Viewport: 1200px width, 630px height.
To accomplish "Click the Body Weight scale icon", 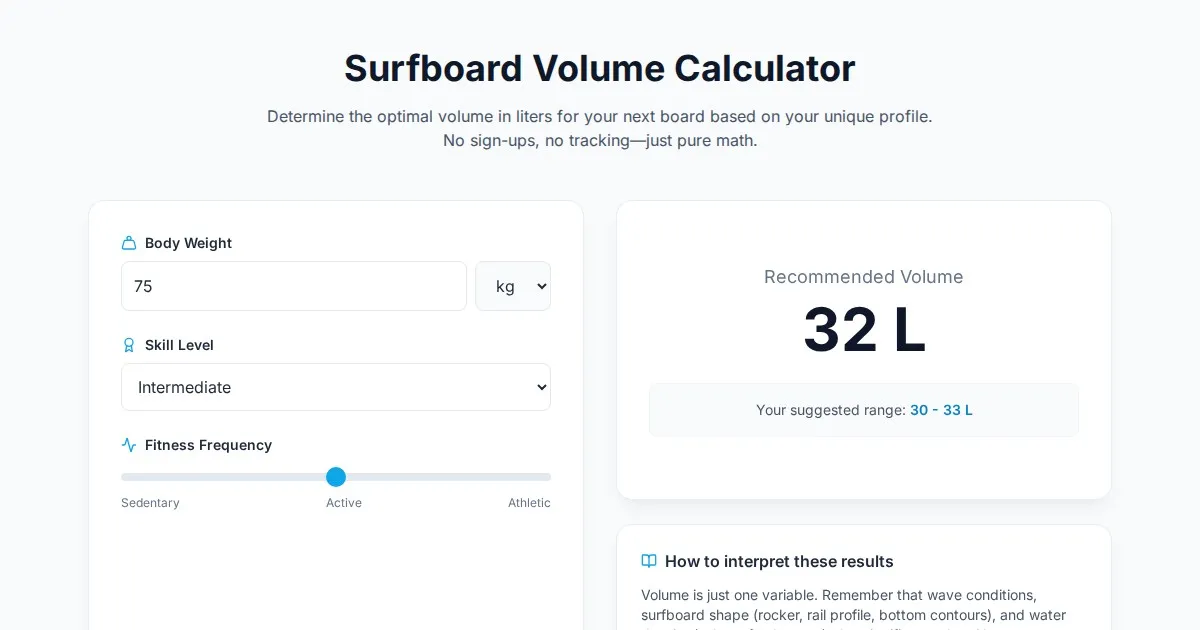I will pyautogui.click(x=129, y=243).
